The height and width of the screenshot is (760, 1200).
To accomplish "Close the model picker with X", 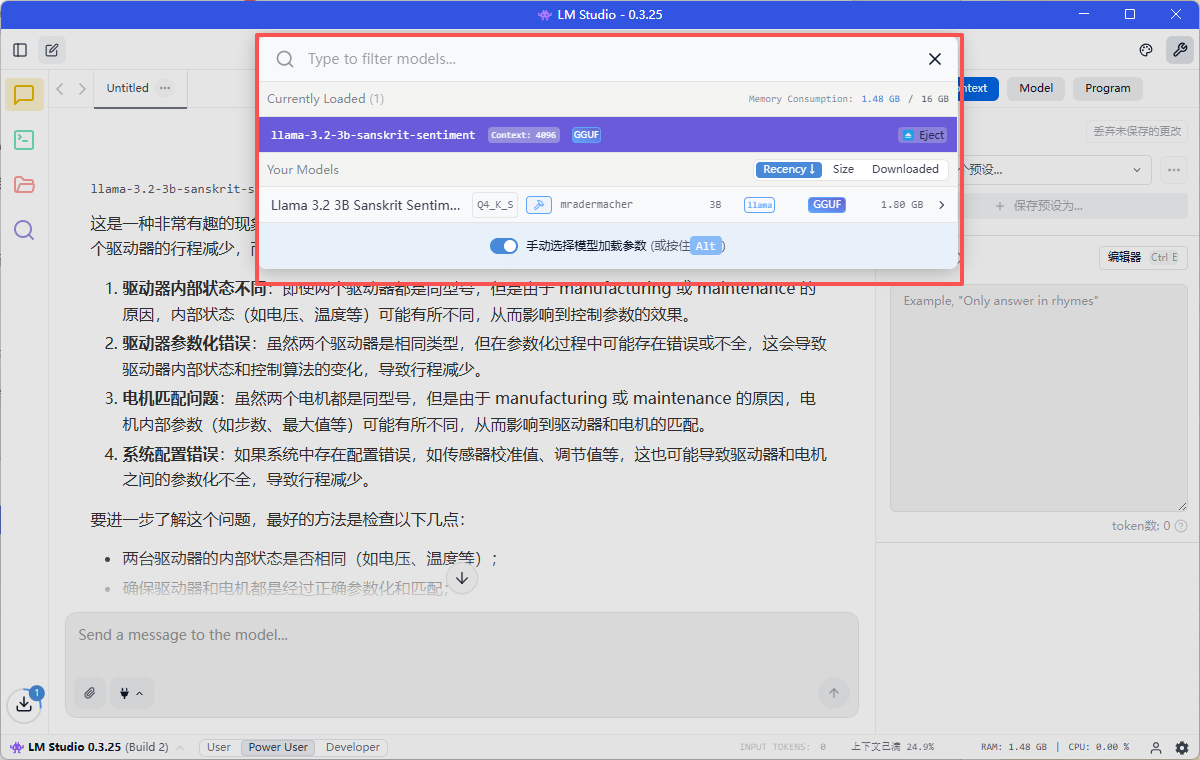I will 935,59.
